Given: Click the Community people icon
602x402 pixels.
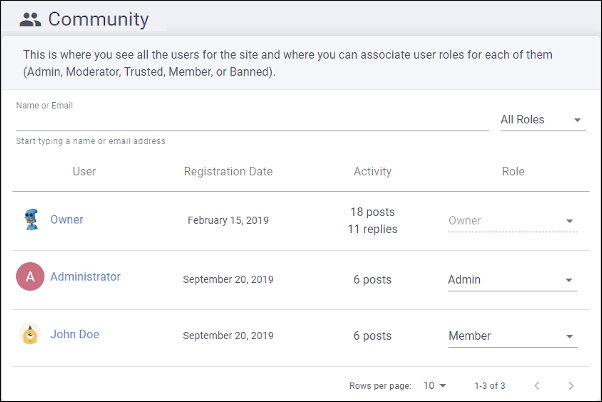Looking at the screenshot, I should coord(30,19).
